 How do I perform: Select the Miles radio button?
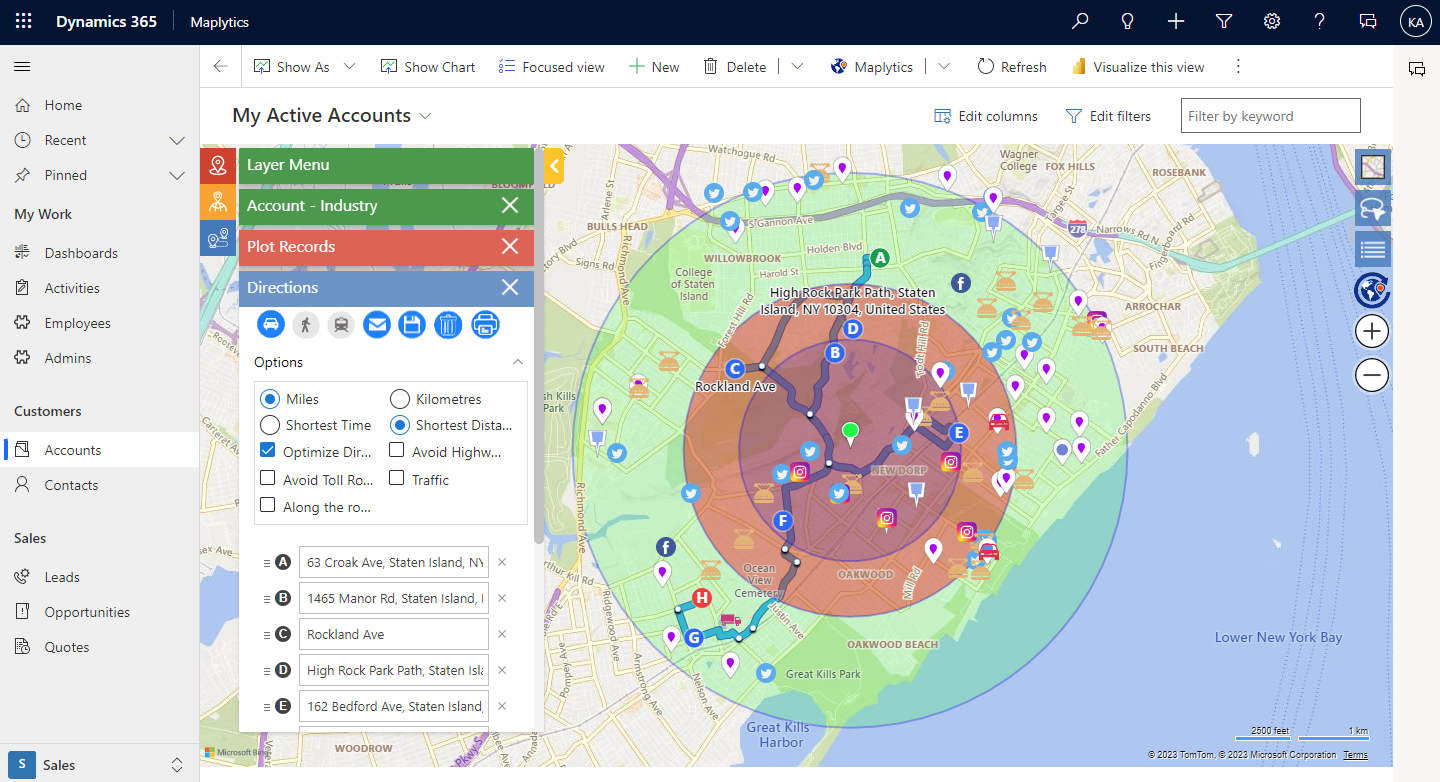click(270, 399)
